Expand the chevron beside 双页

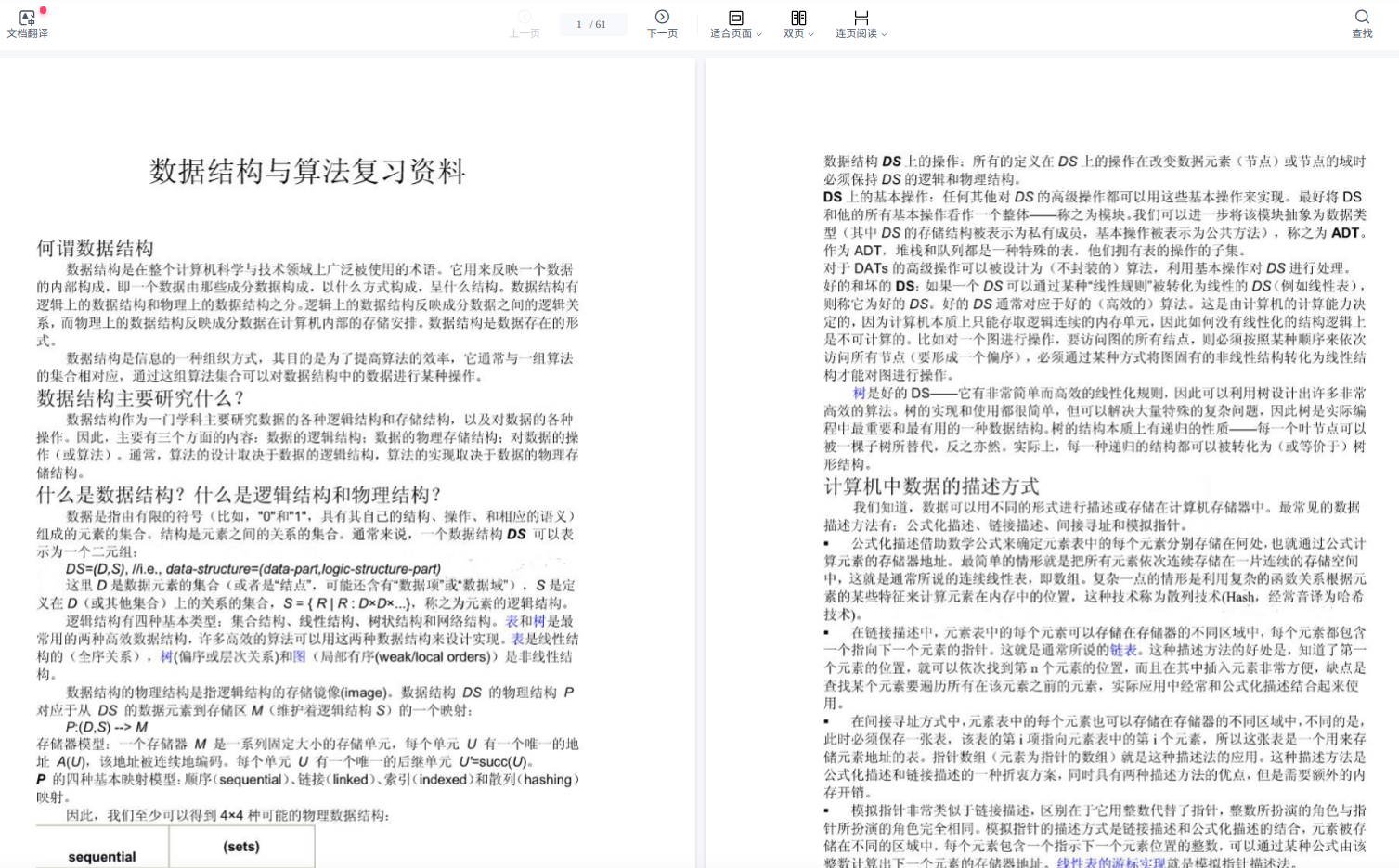[x=811, y=34]
